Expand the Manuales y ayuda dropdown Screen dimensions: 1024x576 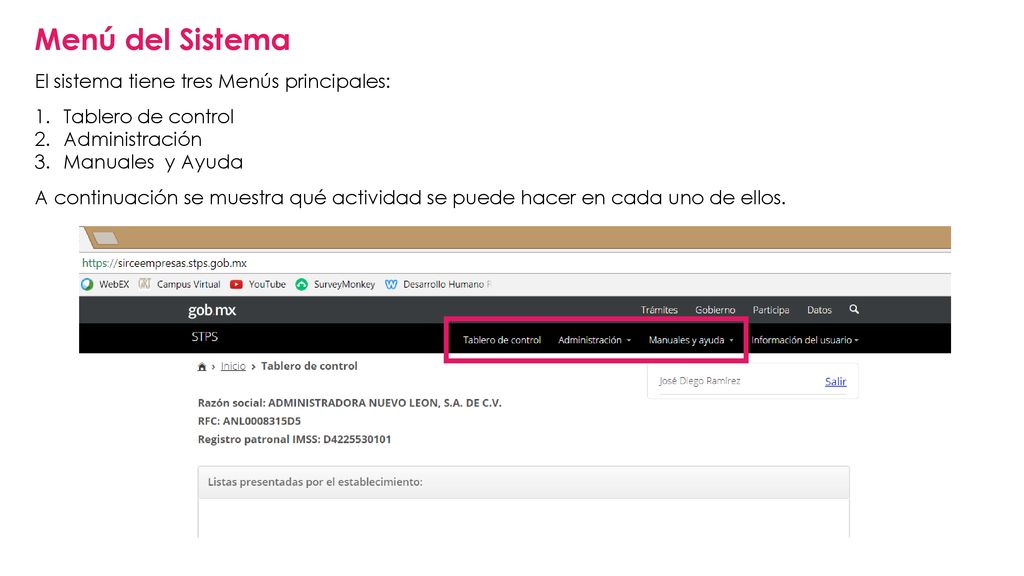[691, 340]
